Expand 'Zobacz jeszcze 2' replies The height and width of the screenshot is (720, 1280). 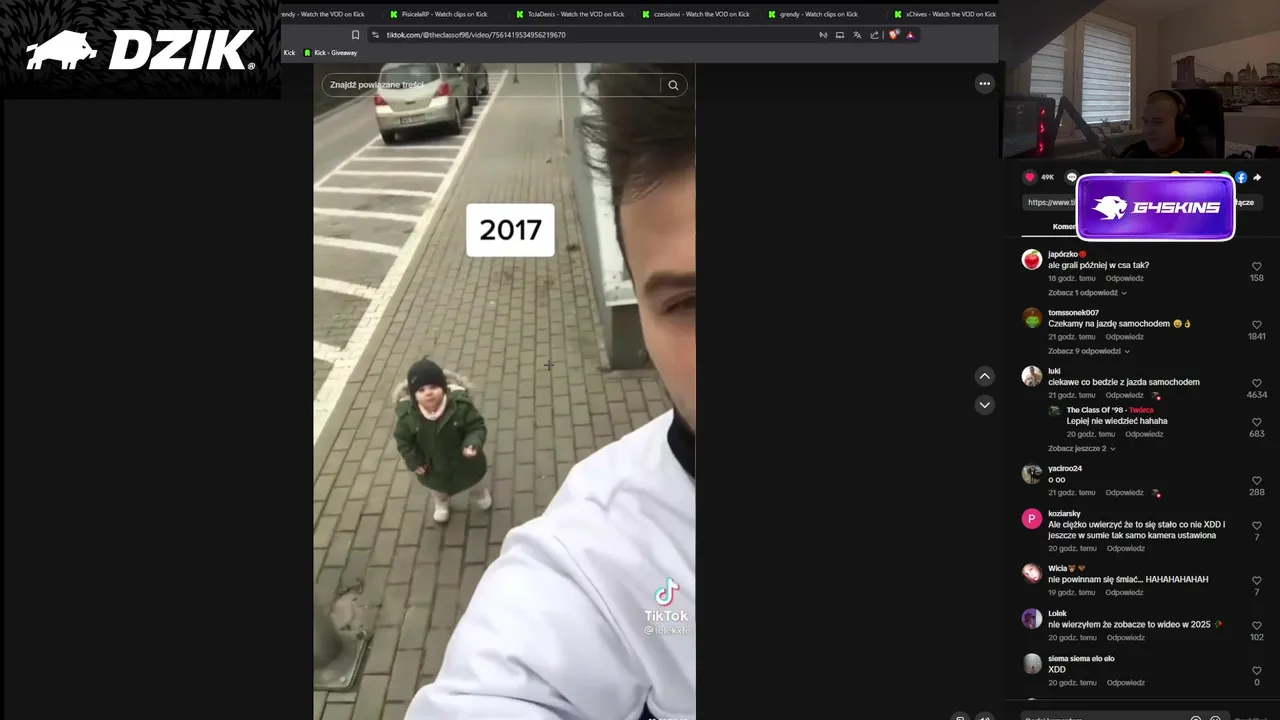pos(1082,448)
